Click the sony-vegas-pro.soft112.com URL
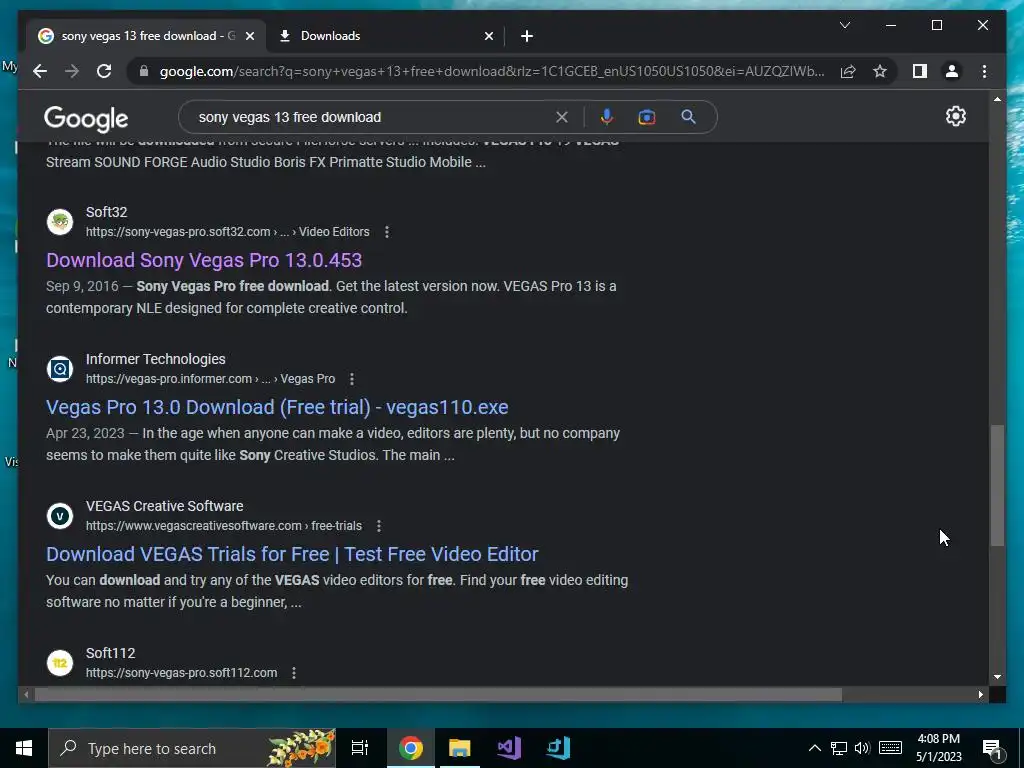Image resolution: width=1024 pixels, height=768 pixels. click(x=182, y=673)
